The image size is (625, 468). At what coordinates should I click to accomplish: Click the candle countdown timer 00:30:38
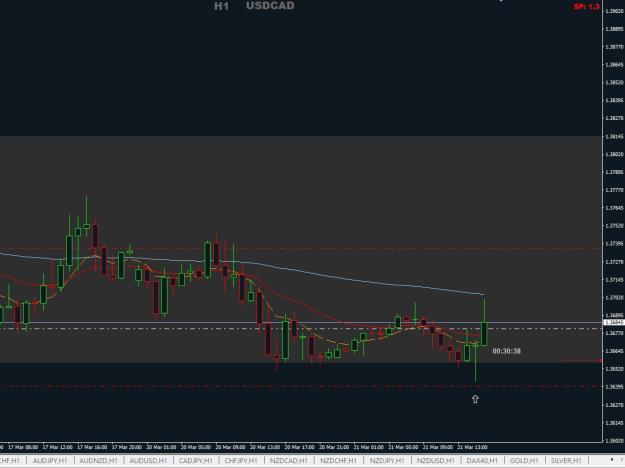click(x=506, y=351)
